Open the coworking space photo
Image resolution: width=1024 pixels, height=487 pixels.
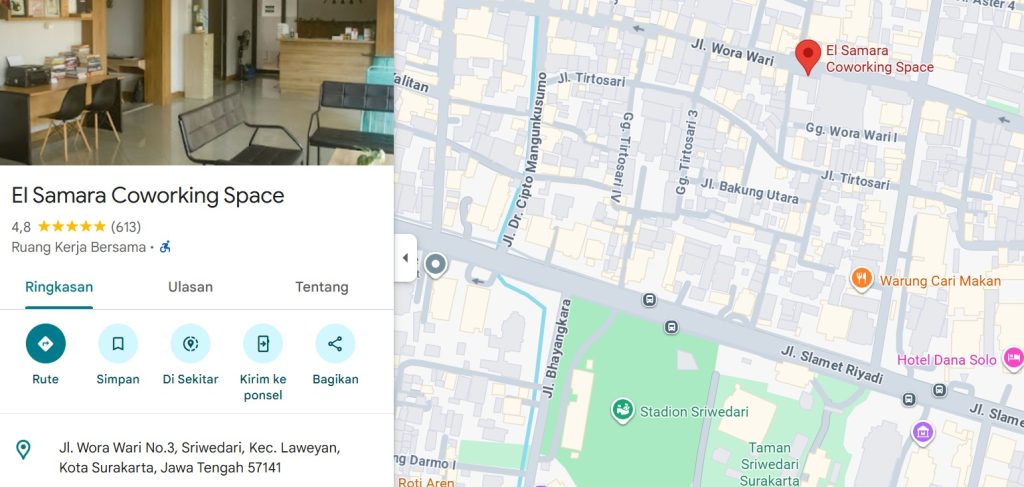point(197,82)
